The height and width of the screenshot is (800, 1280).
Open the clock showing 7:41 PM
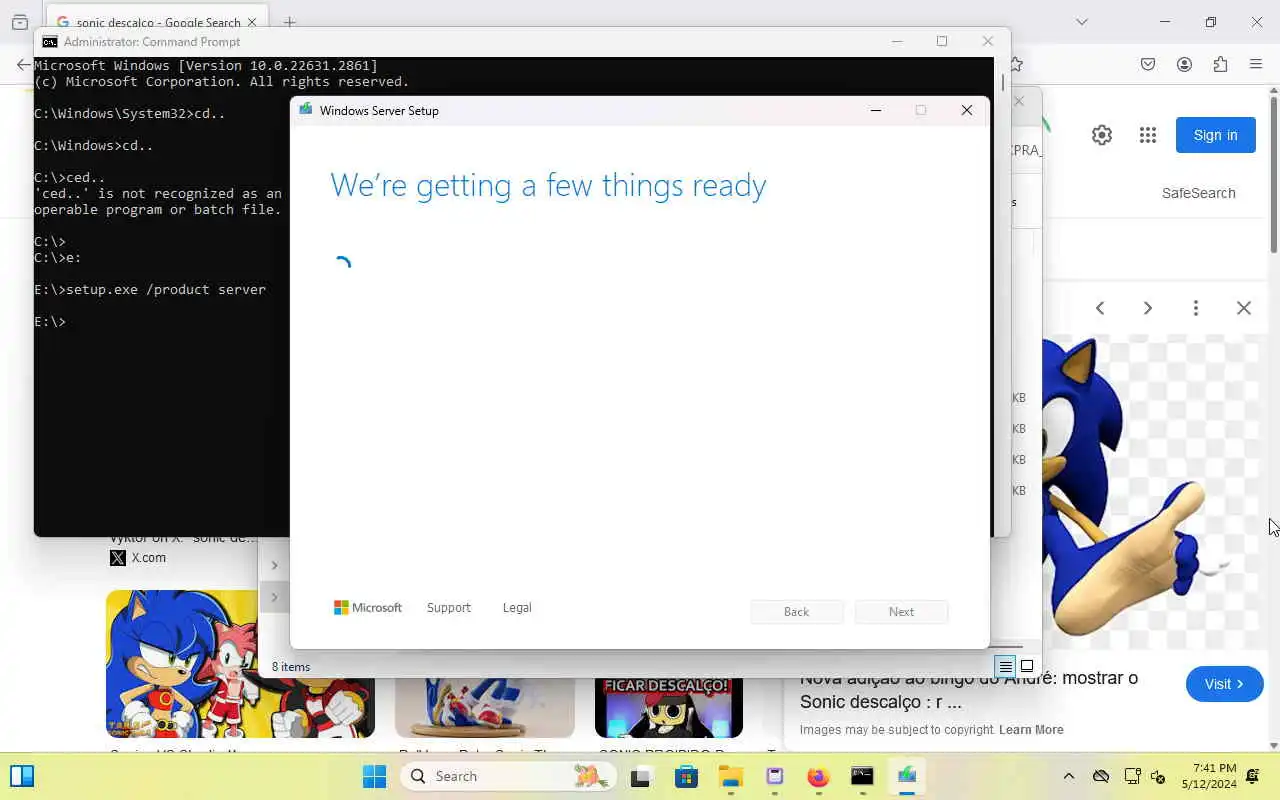(x=1208, y=776)
